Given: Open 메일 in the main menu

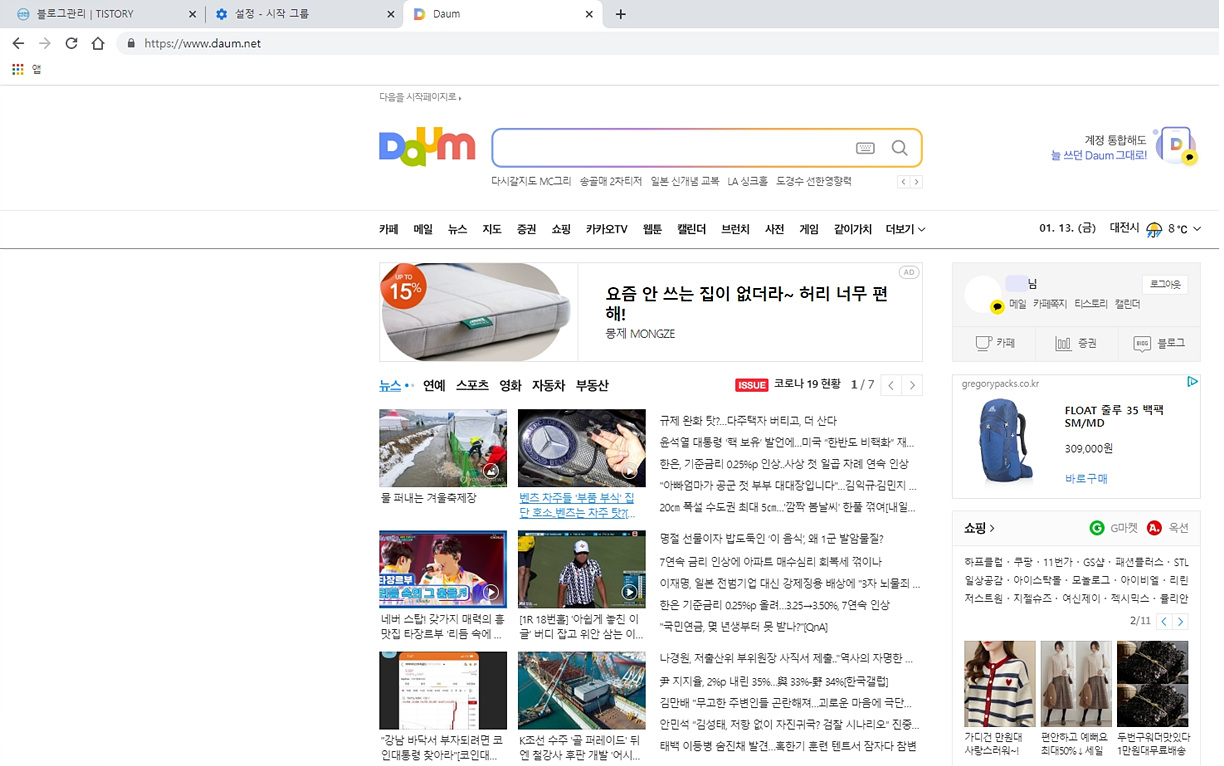Looking at the screenshot, I should (x=423, y=229).
